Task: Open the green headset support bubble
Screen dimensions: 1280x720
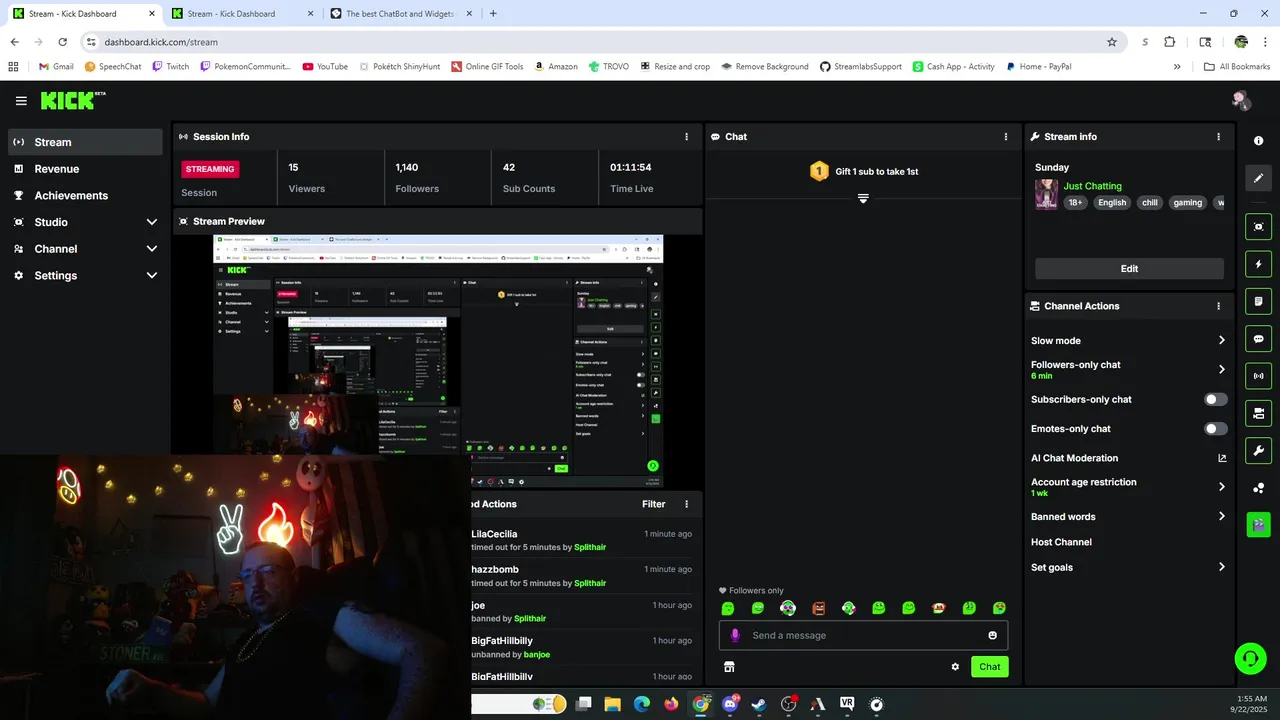Action: click(x=1250, y=658)
